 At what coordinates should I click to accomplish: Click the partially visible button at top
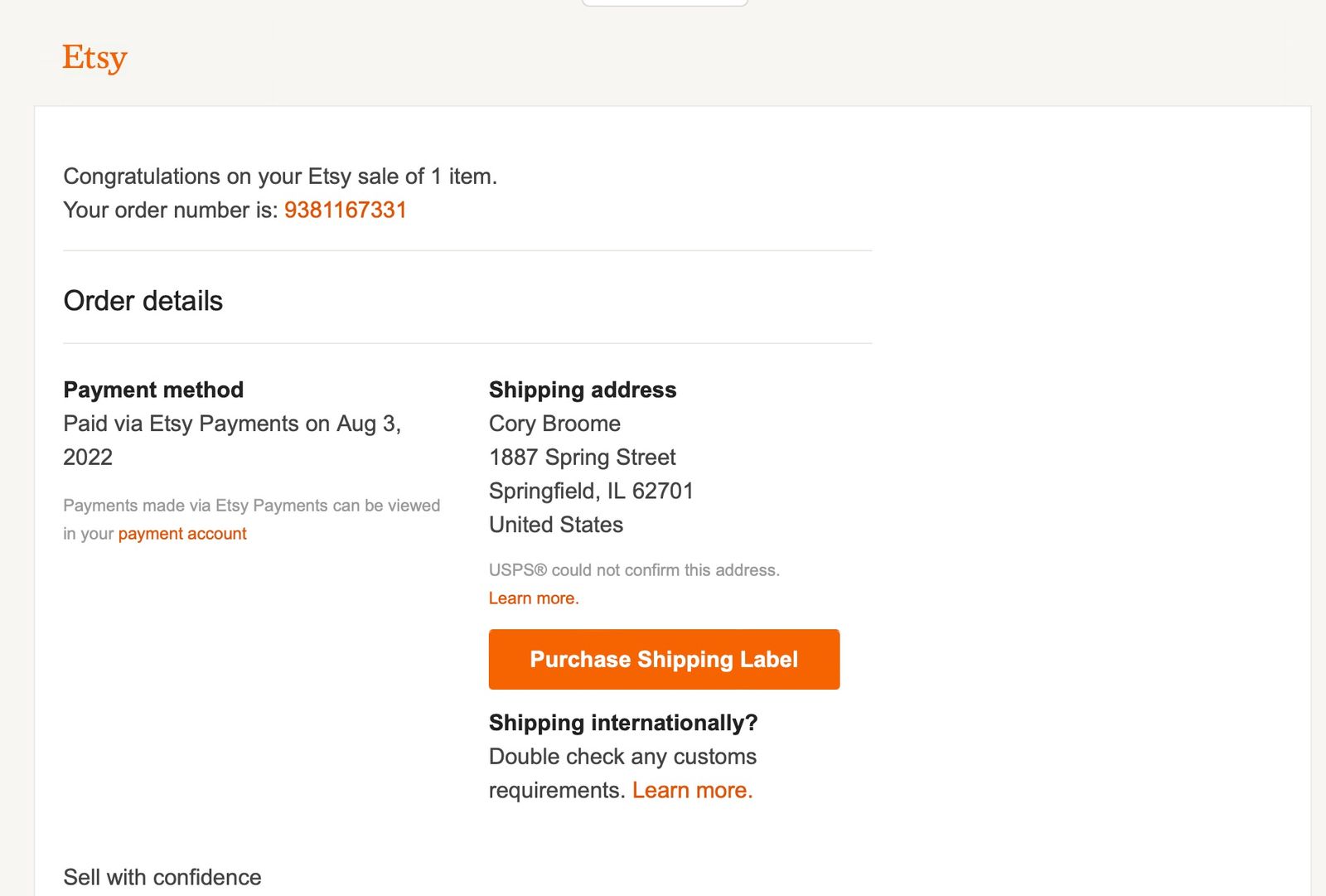pyautogui.click(x=664, y=2)
